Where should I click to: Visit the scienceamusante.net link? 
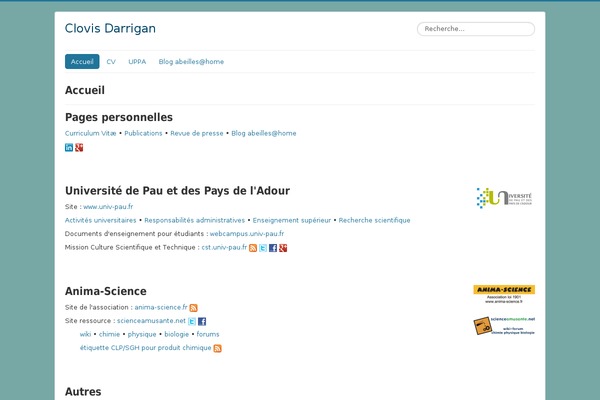coord(152,321)
